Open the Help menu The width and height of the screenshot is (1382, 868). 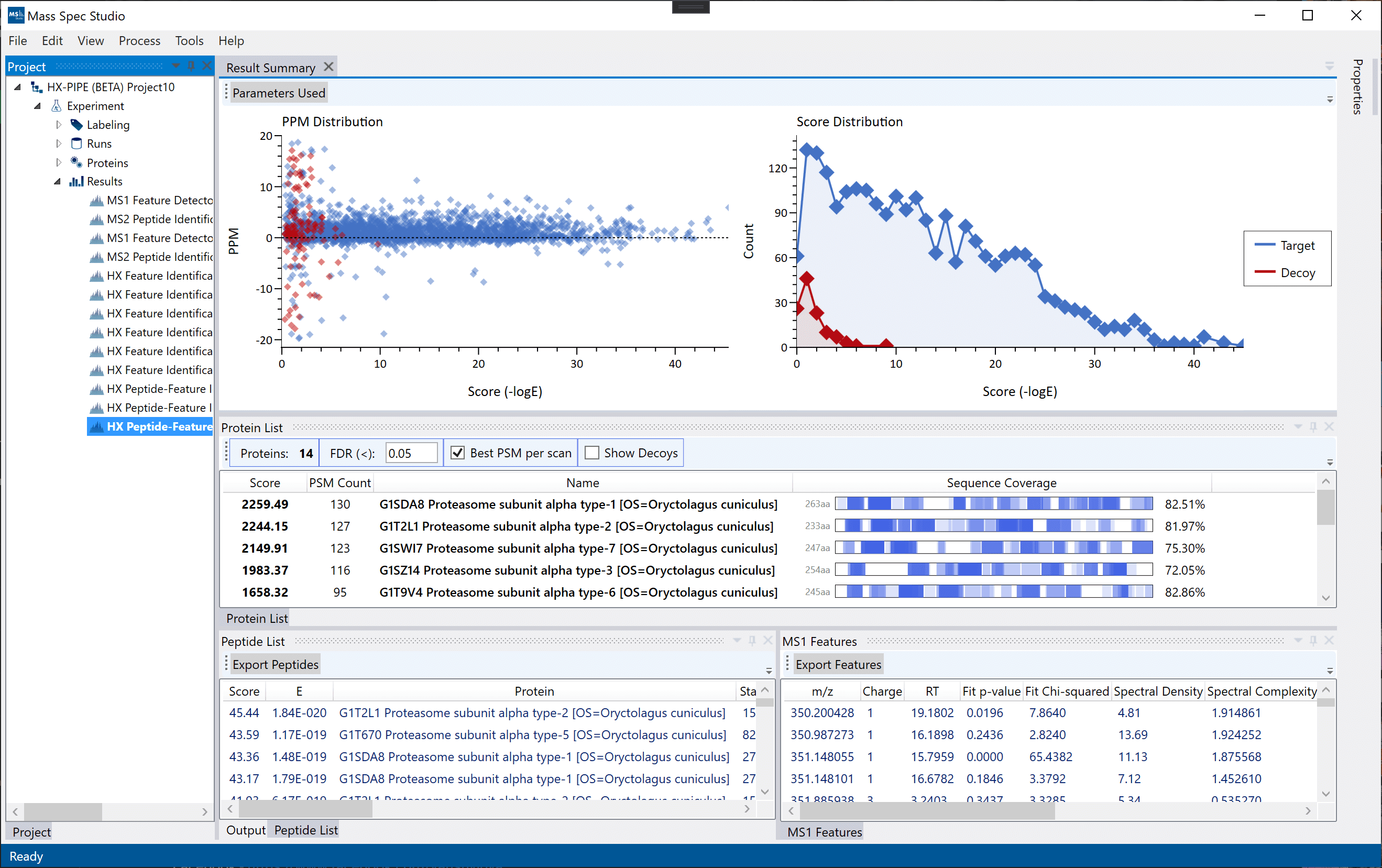click(231, 41)
